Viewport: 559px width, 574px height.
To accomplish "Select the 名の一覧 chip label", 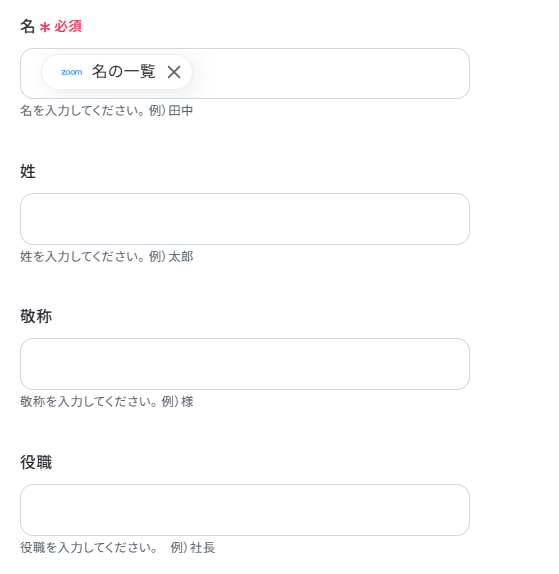I will pos(123,71).
